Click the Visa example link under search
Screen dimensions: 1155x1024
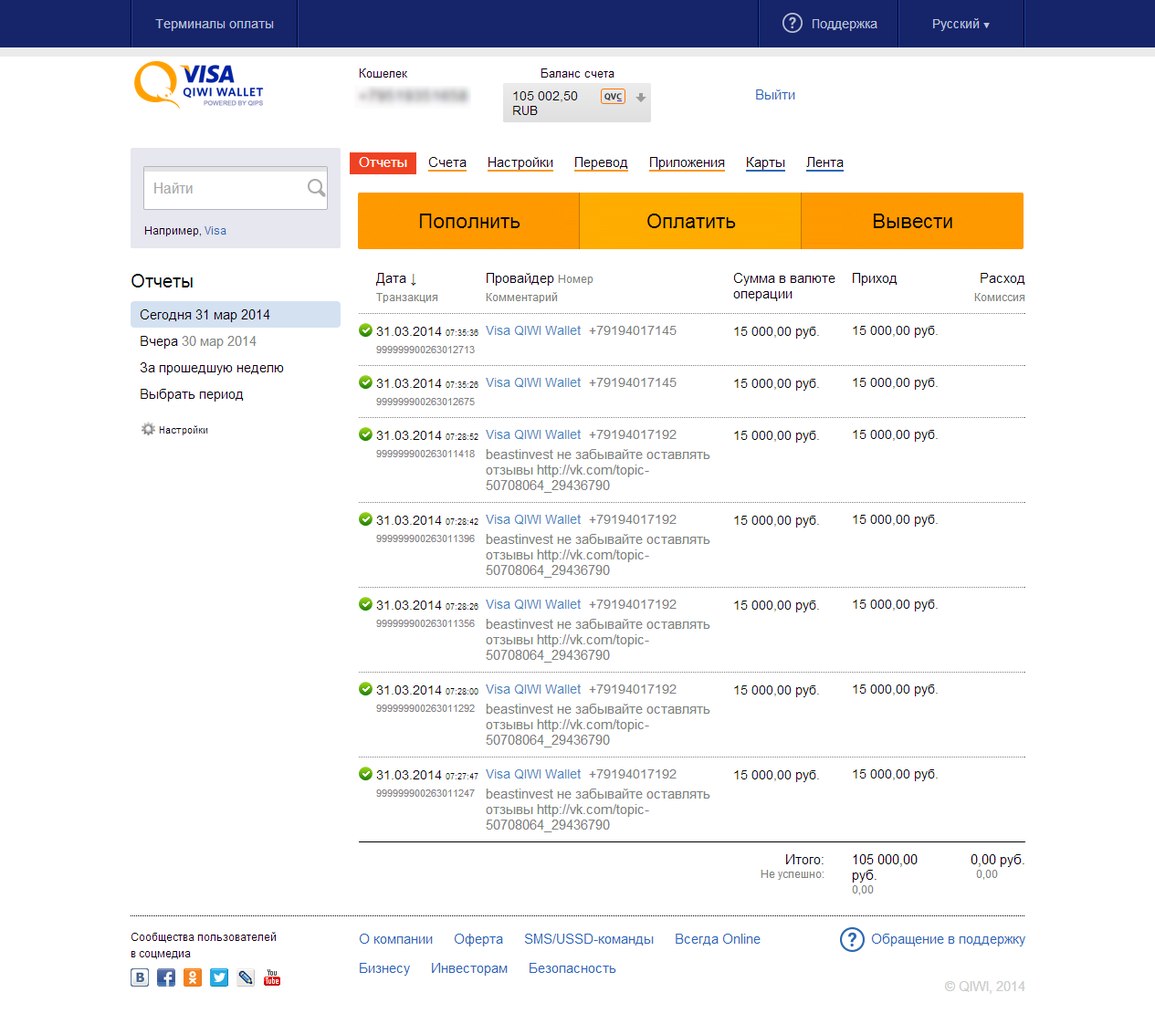(215, 231)
